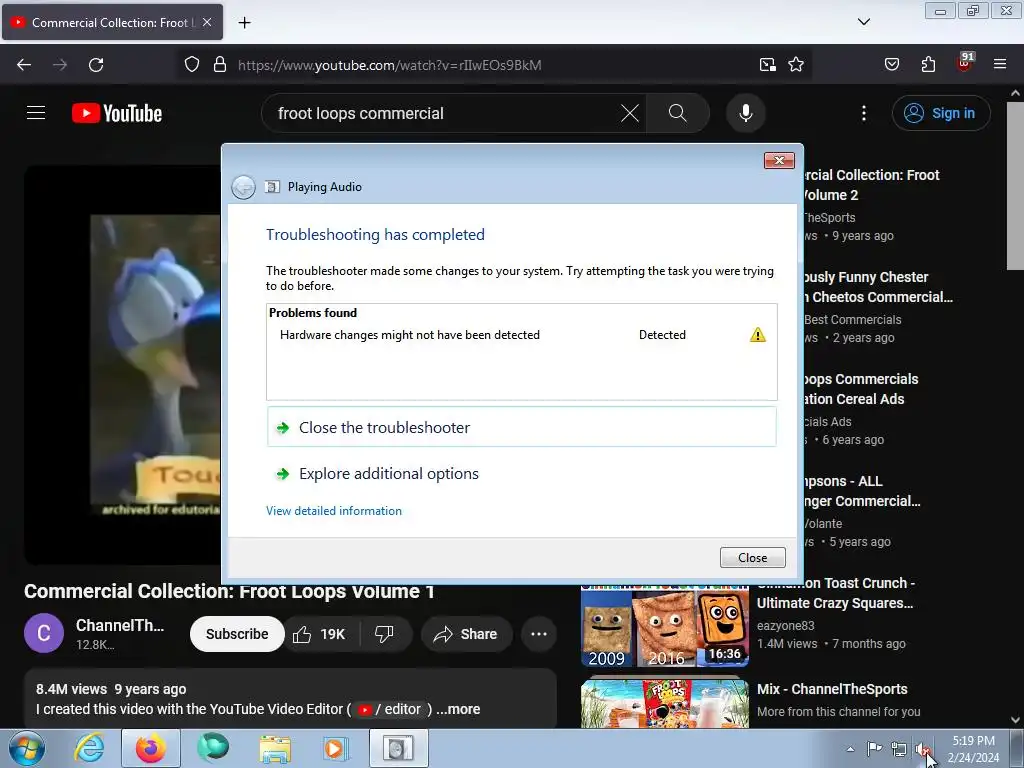
Task: Open a new browser tab
Action: 244,23
